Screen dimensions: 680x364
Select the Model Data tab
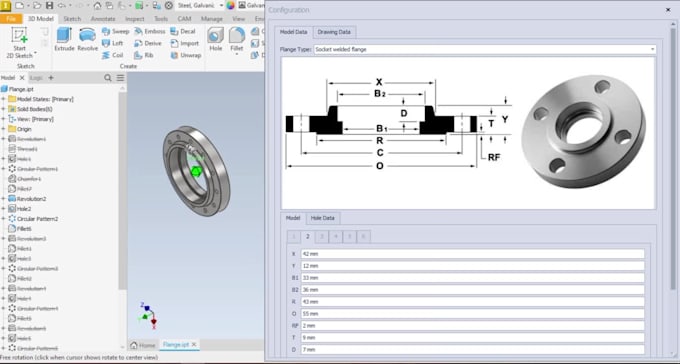(294, 32)
